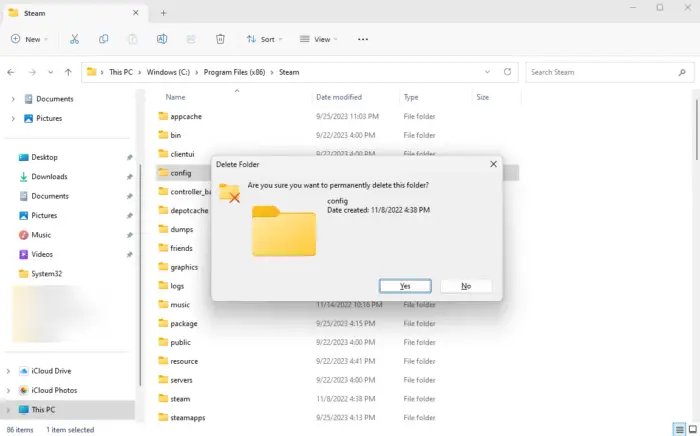Screen dimensions: 700x436
Task: Go up one level with Up arrow
Action: [x=68, y=72]
